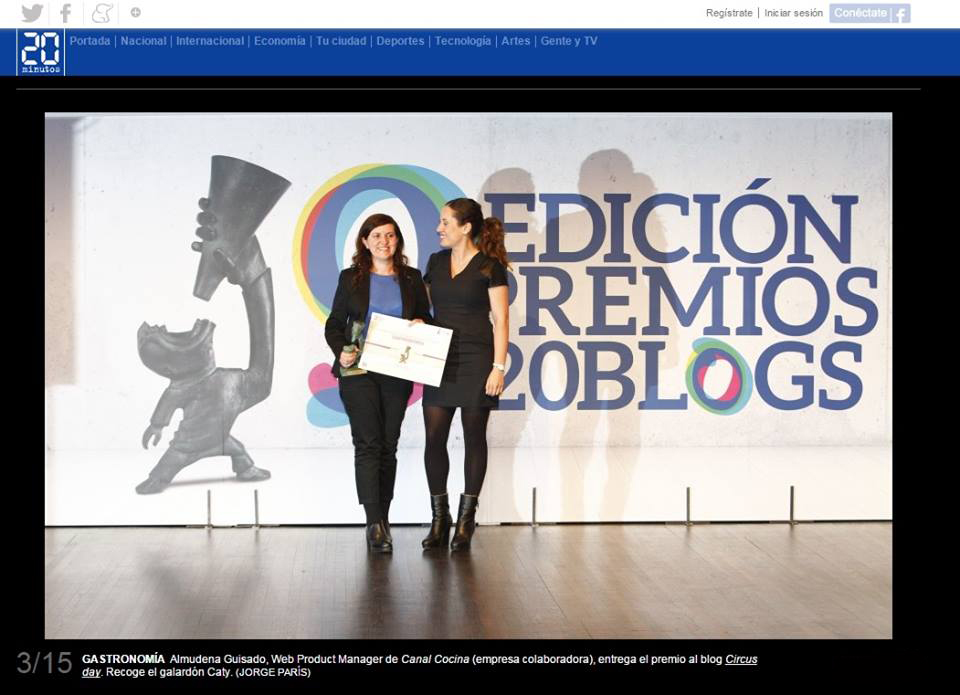
Task: Click the gallery photo of award ceremony
Action: pos(468,375)
